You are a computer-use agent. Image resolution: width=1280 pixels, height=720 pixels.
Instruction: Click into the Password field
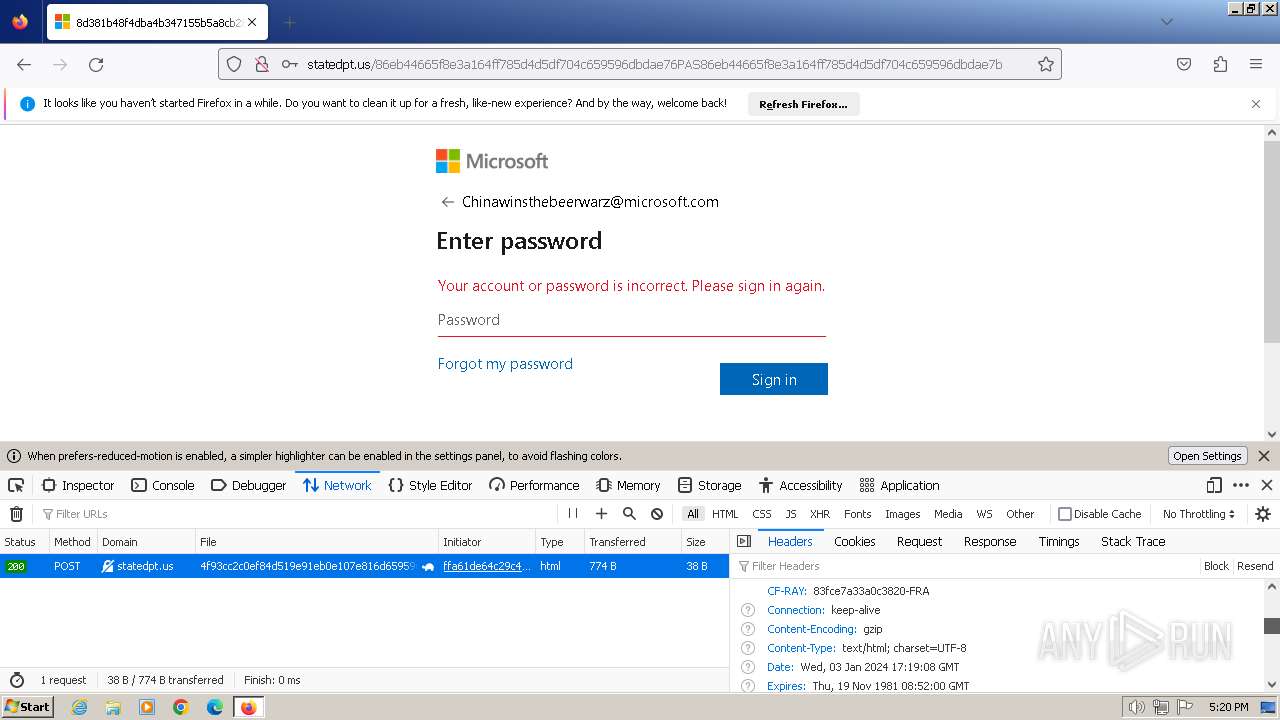pyautogui.click(x=632, y=320)
